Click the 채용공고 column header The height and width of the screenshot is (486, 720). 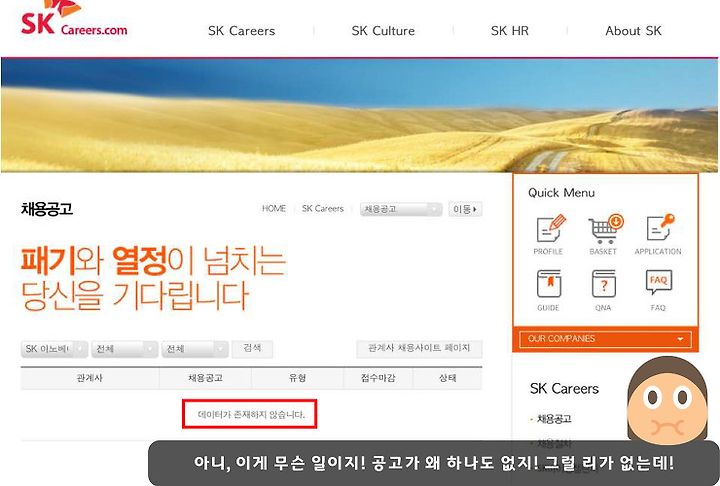coord(205,378)
